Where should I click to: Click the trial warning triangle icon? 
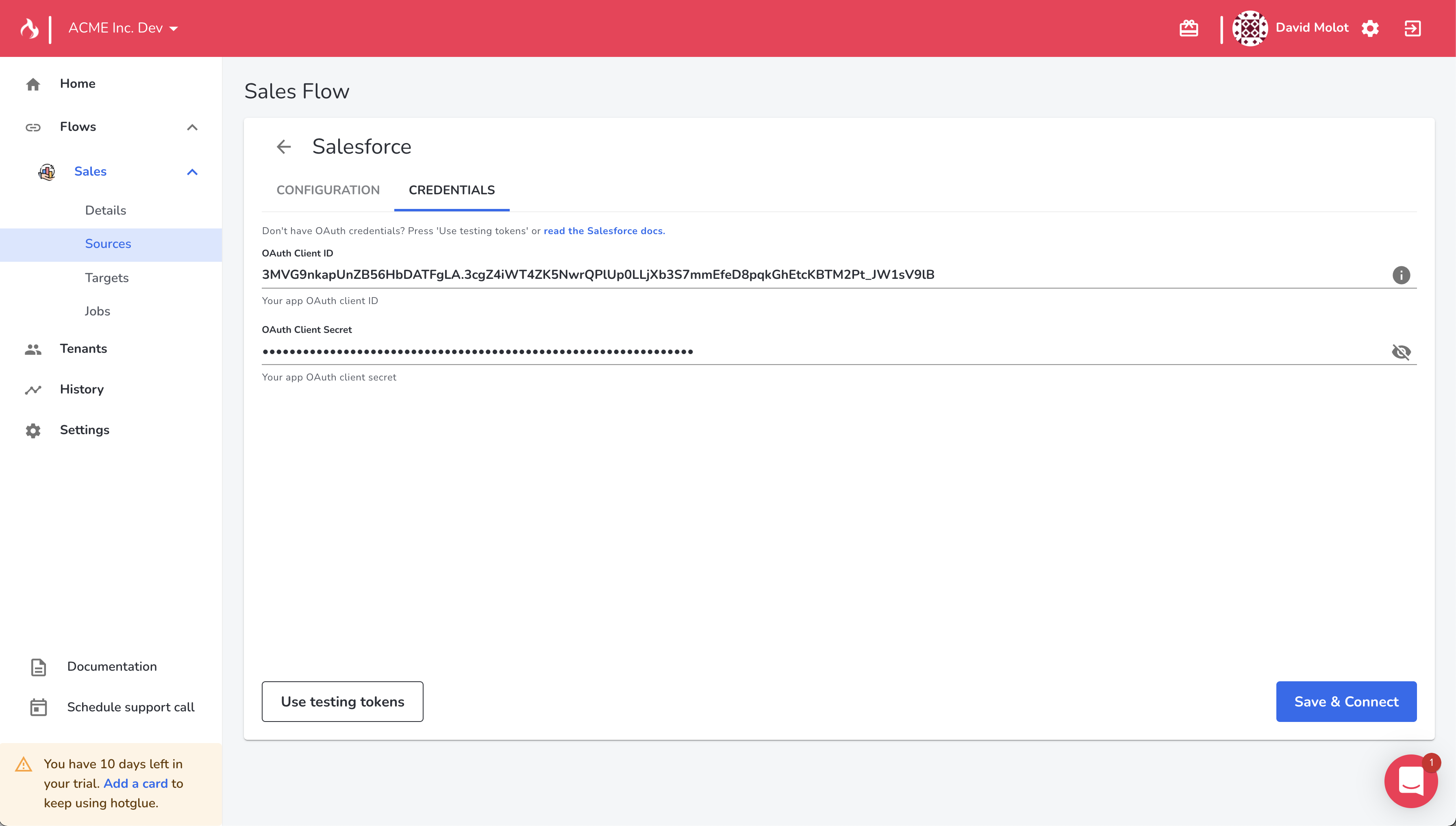(23, 764)
